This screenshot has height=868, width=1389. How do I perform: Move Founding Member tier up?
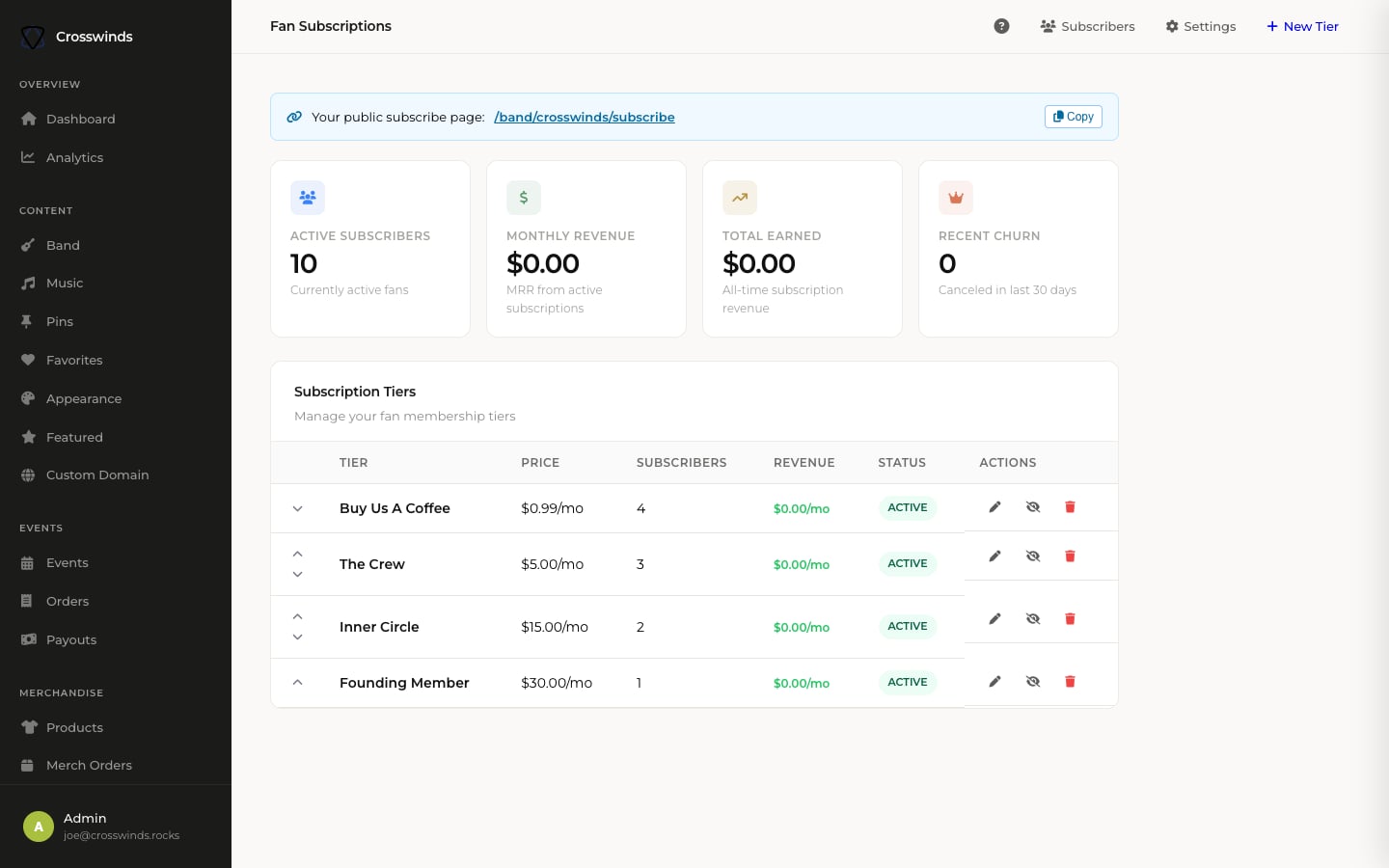pyautogui.click(x=298, y=683)
